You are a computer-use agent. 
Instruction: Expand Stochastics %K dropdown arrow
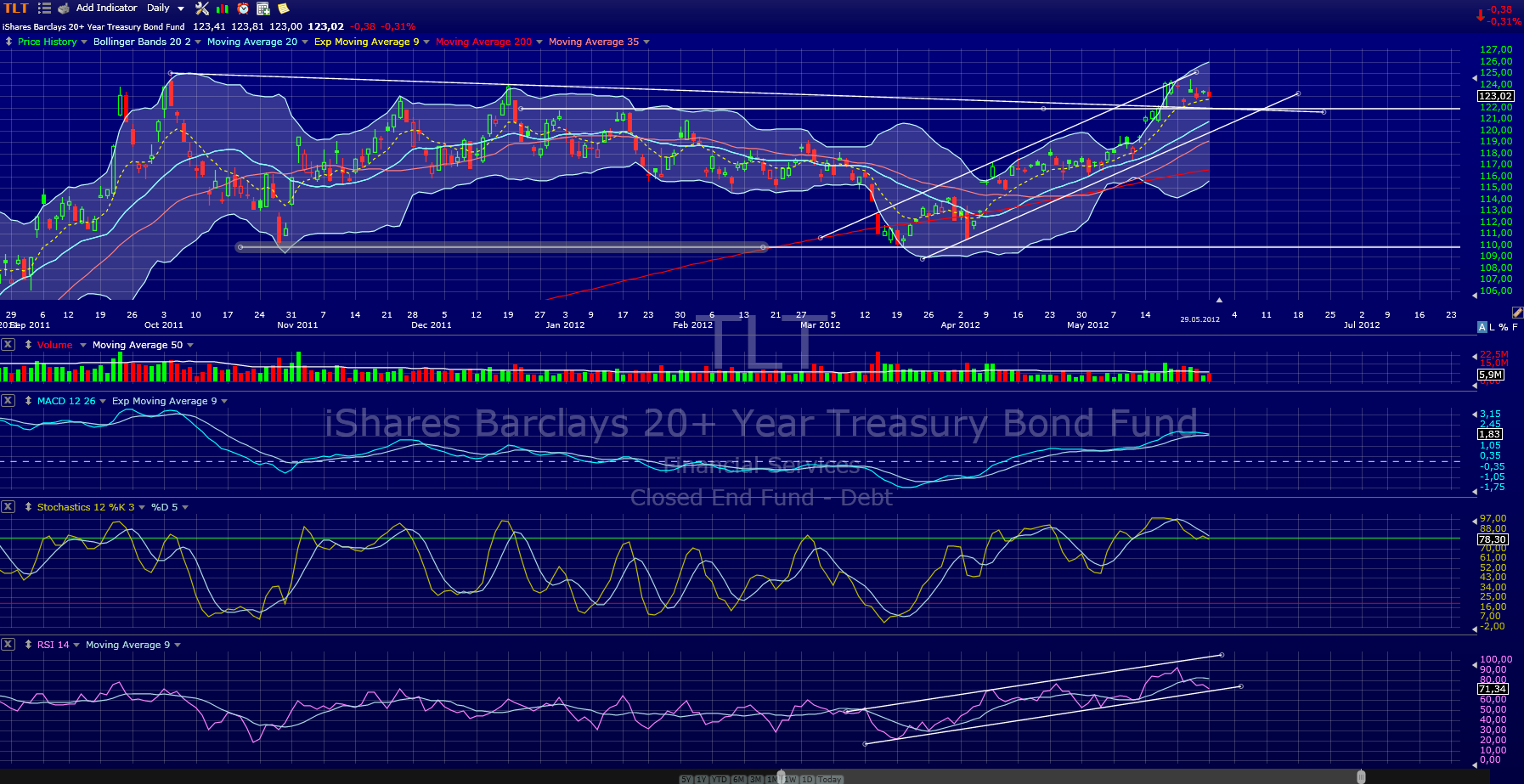point(142,507)
